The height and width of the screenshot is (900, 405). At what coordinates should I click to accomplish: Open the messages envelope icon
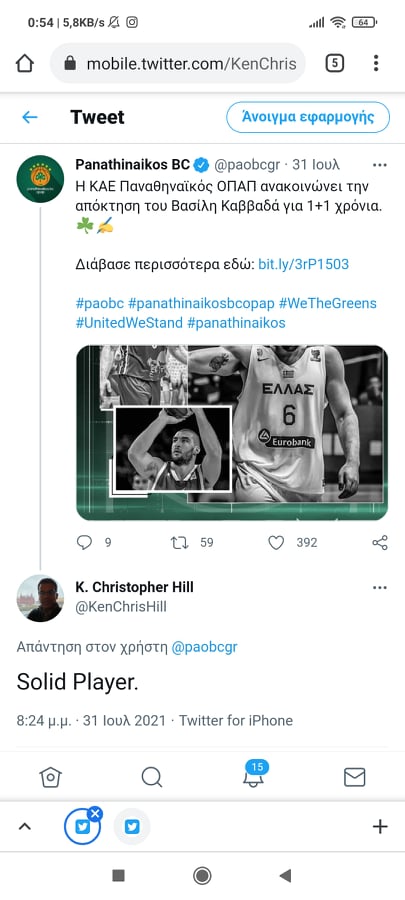tap(355, 777)
